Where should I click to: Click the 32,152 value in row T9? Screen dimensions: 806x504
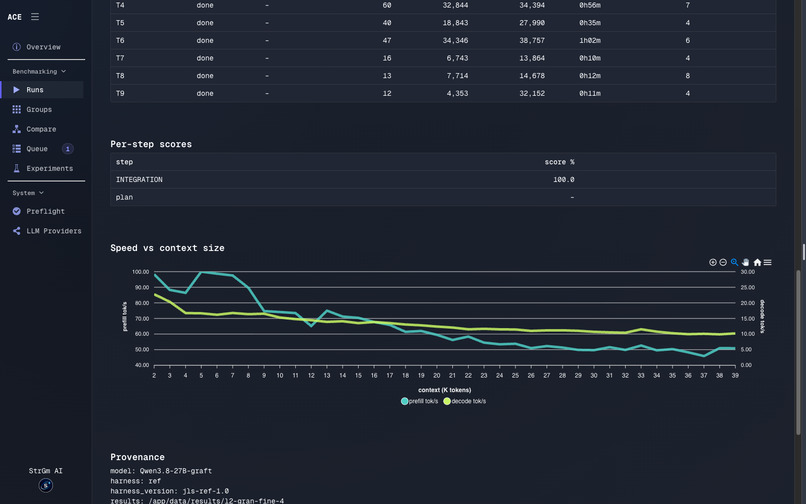click(x=532, y=93)
